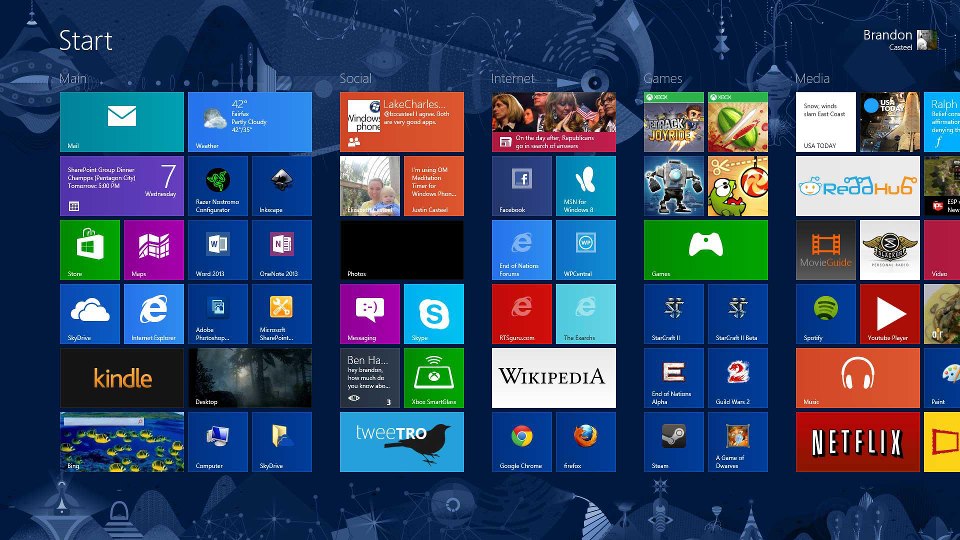Launch the Xbox SmartGlass tile
The width and height of the screenshot is (960, 540).
[x=433, y=377]
